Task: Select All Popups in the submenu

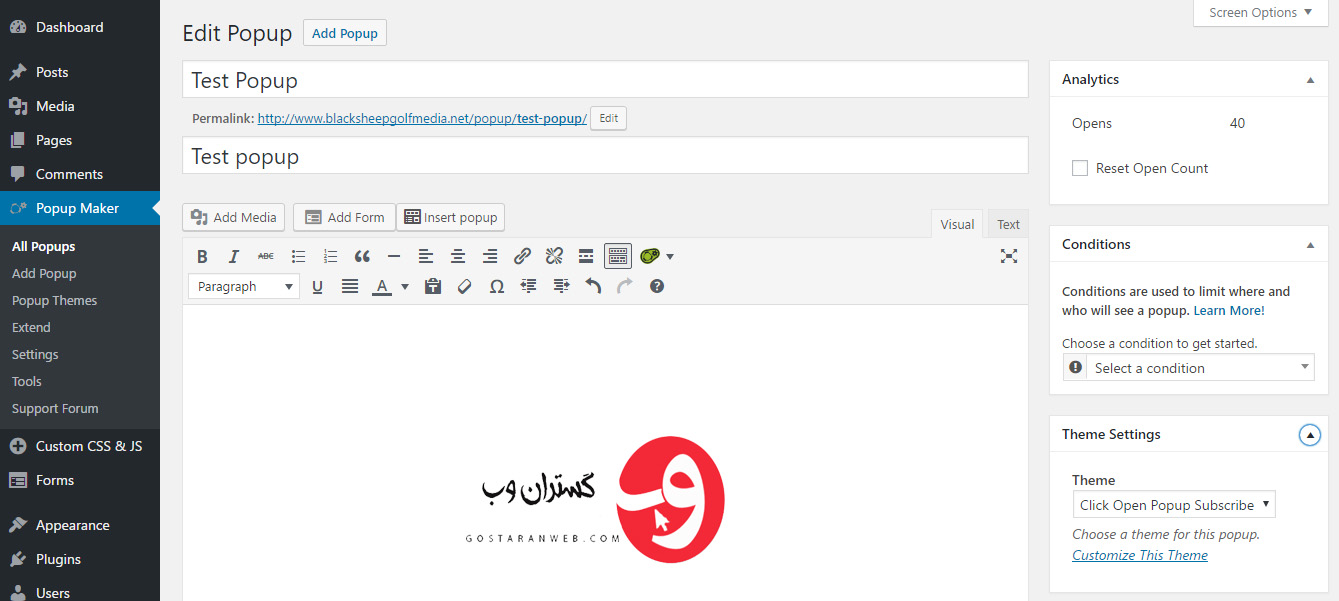Action: (44, 246)
